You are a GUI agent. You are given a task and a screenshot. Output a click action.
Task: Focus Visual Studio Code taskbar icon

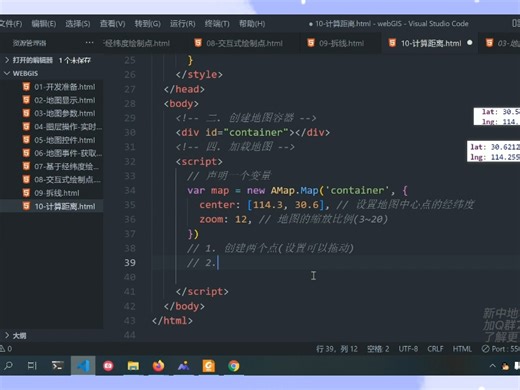[x=83, y=366]
